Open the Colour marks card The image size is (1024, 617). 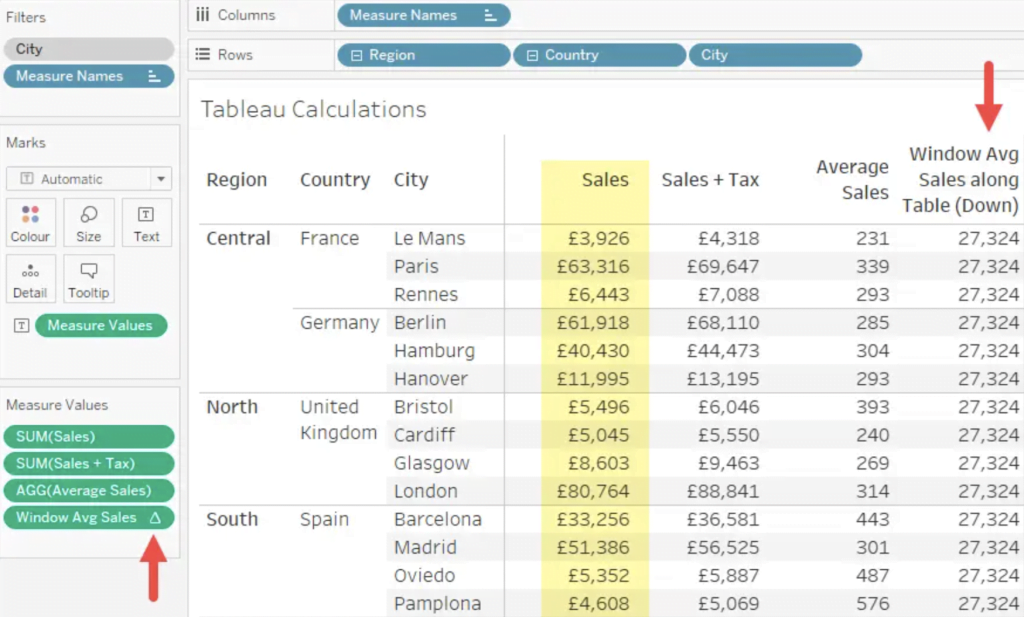(30, 223)
